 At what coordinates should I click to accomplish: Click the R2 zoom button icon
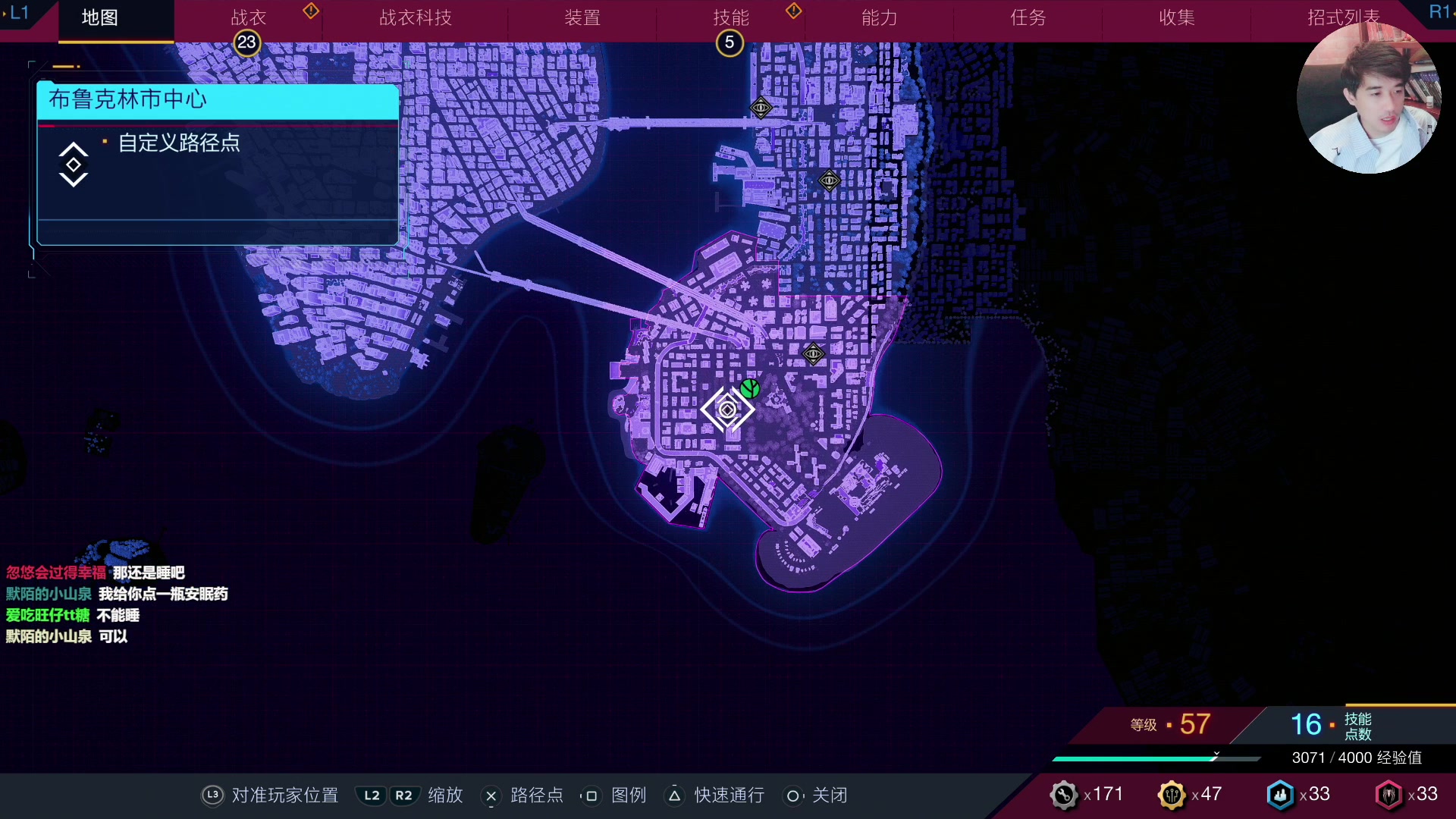click(403, 795)
